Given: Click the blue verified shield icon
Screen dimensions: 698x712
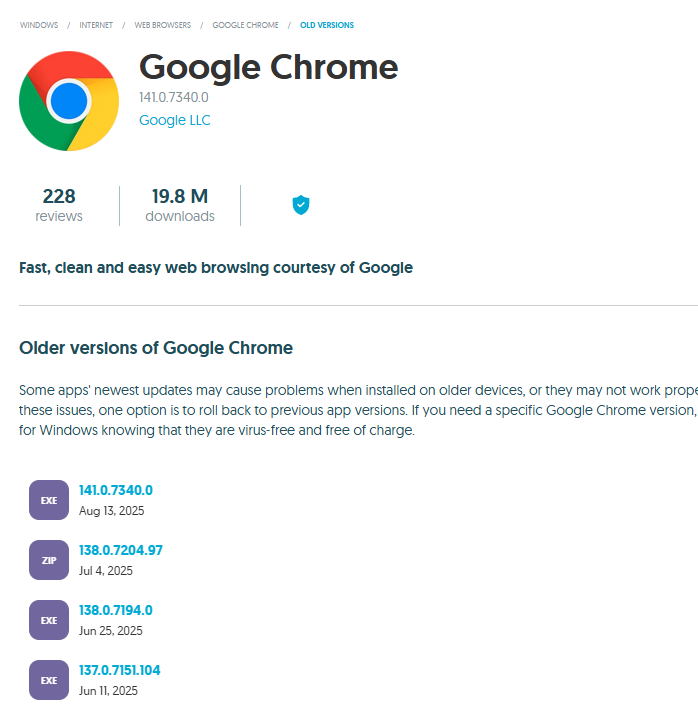Looking at the screenshot, I should [301, 205].
